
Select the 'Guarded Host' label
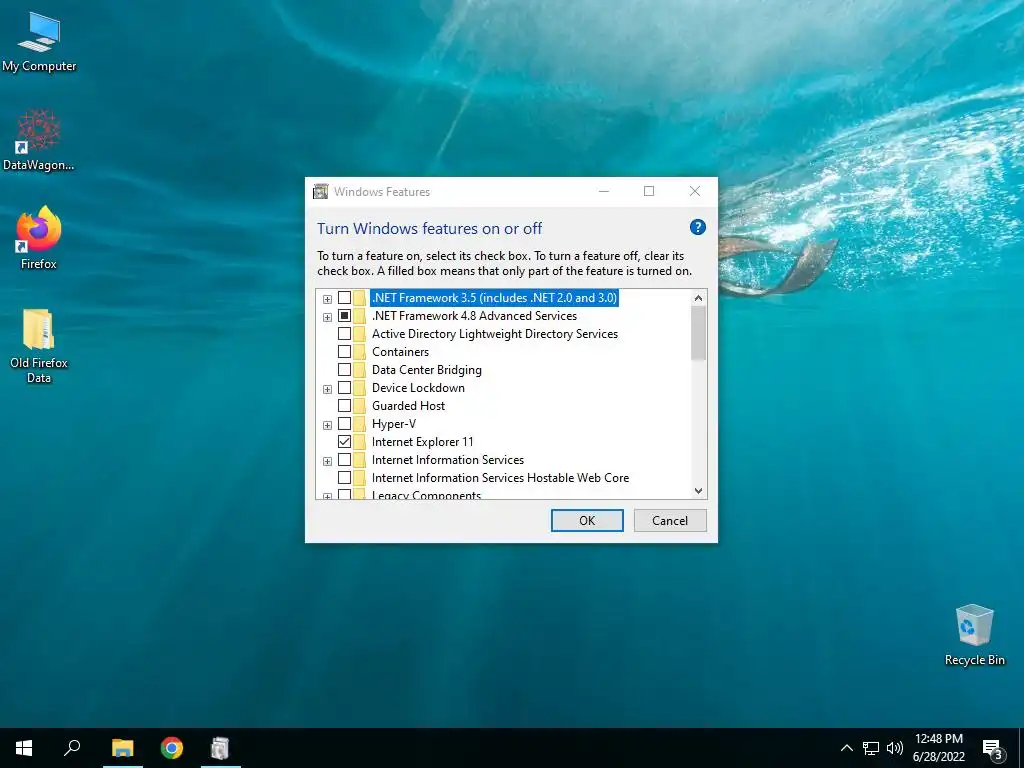point(408,406)
